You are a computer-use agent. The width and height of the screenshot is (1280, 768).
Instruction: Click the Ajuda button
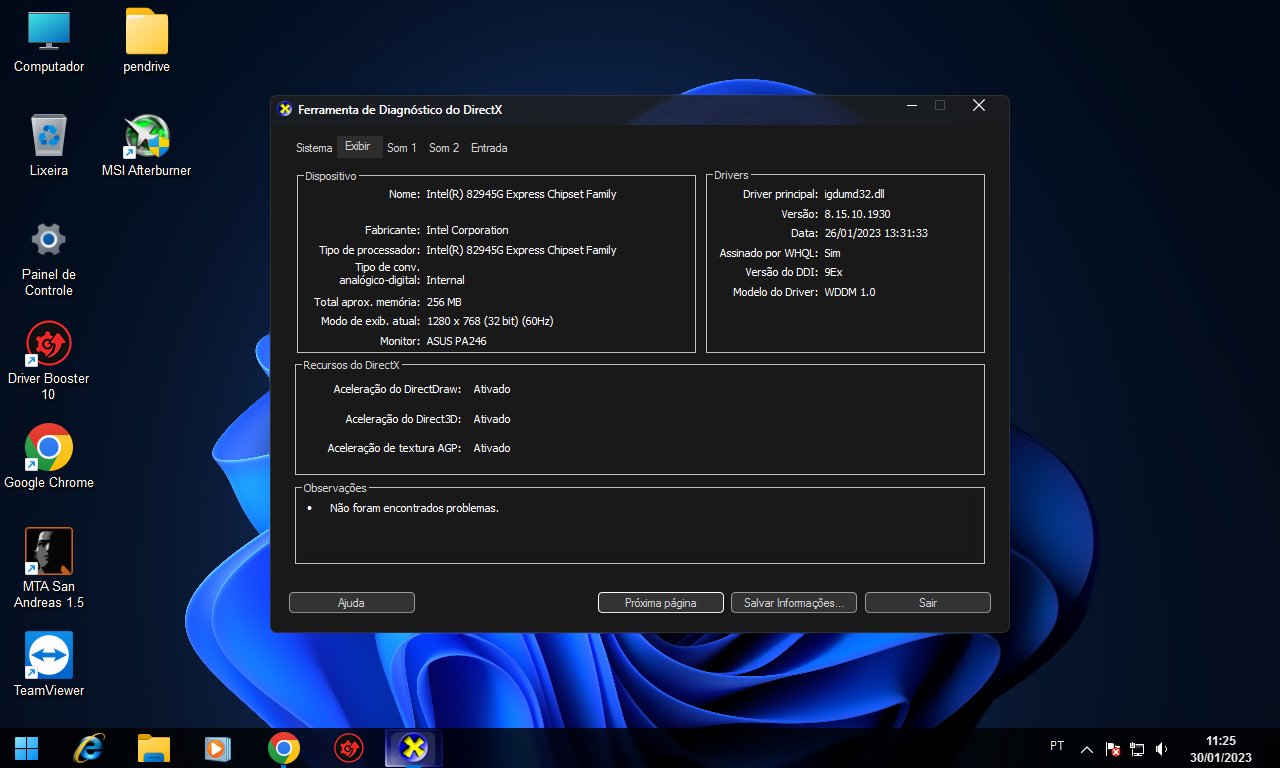[352, 603]
